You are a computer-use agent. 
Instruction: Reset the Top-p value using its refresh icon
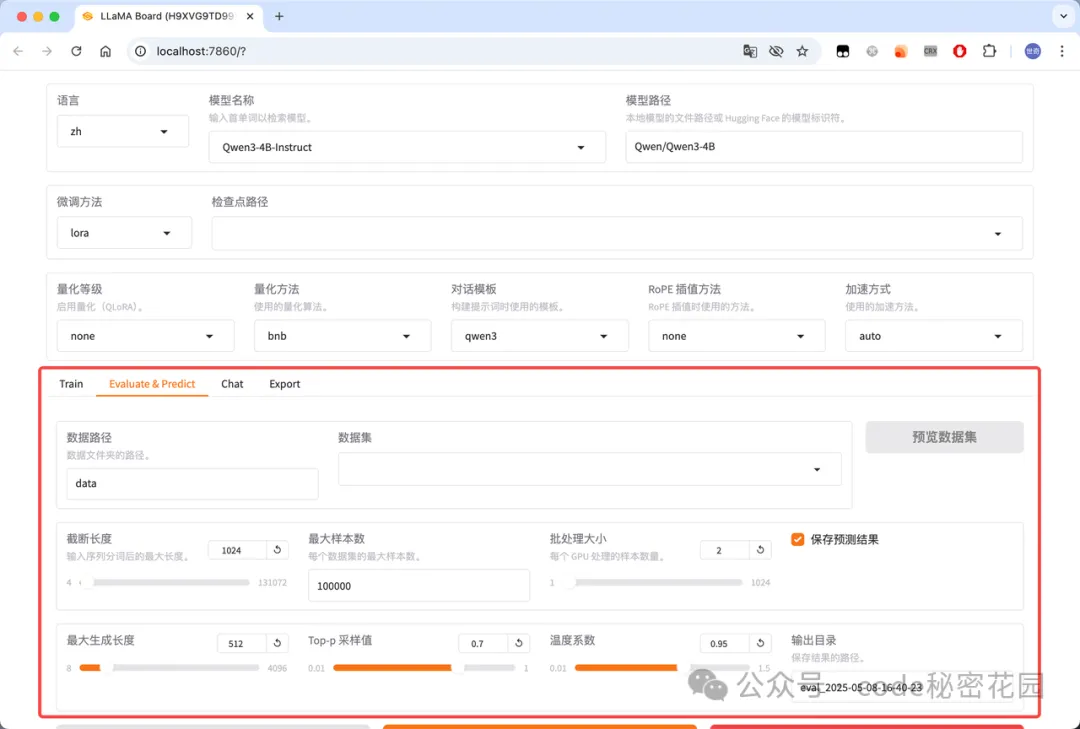(520, 643)
